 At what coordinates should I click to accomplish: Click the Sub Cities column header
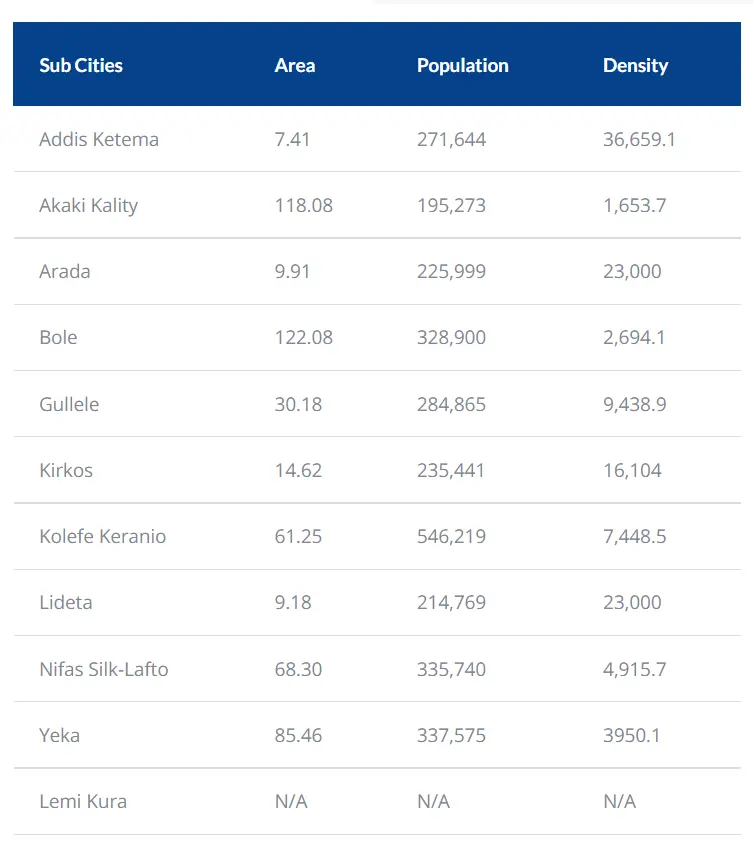[81, 65]
